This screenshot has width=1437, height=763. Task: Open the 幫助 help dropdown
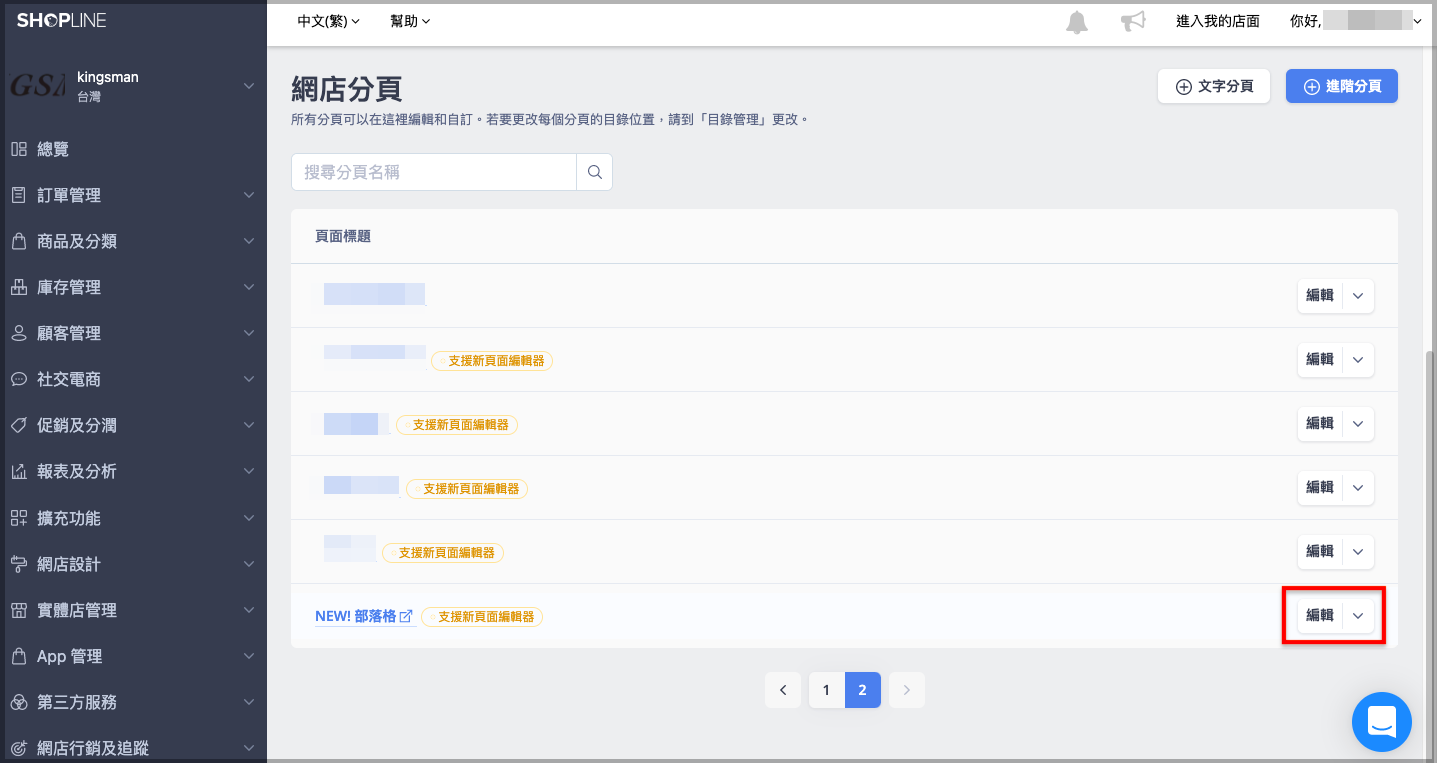410,21
